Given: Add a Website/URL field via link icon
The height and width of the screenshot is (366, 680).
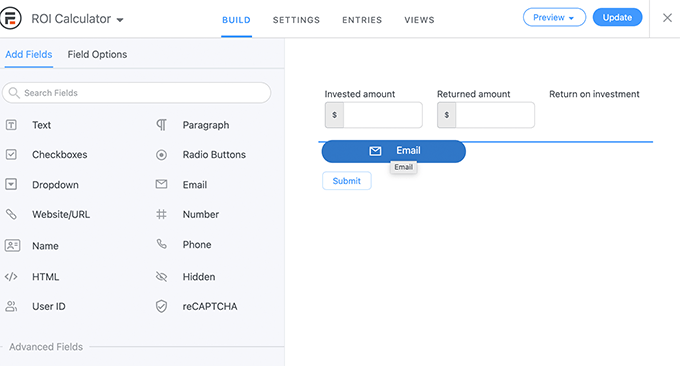Looking at the screenshot, I should point(11,214).
